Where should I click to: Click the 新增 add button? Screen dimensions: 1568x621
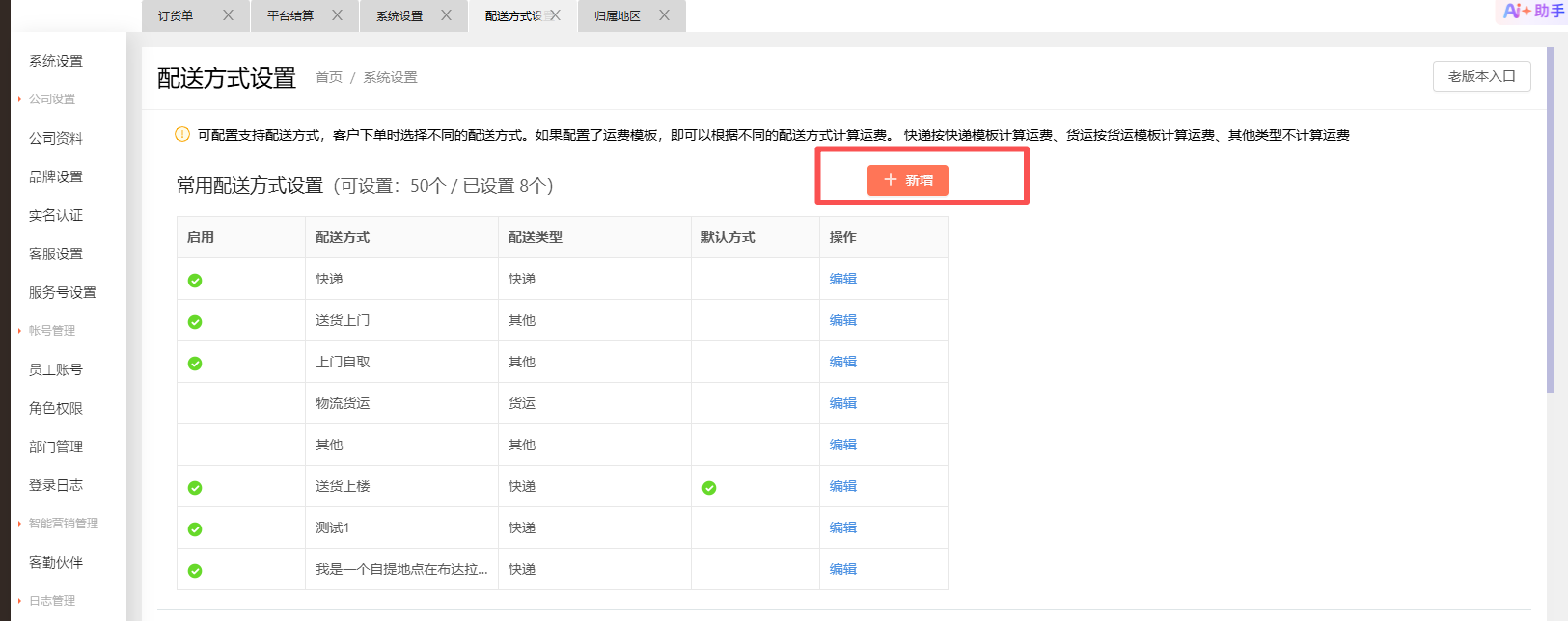[x=908, y=180]
